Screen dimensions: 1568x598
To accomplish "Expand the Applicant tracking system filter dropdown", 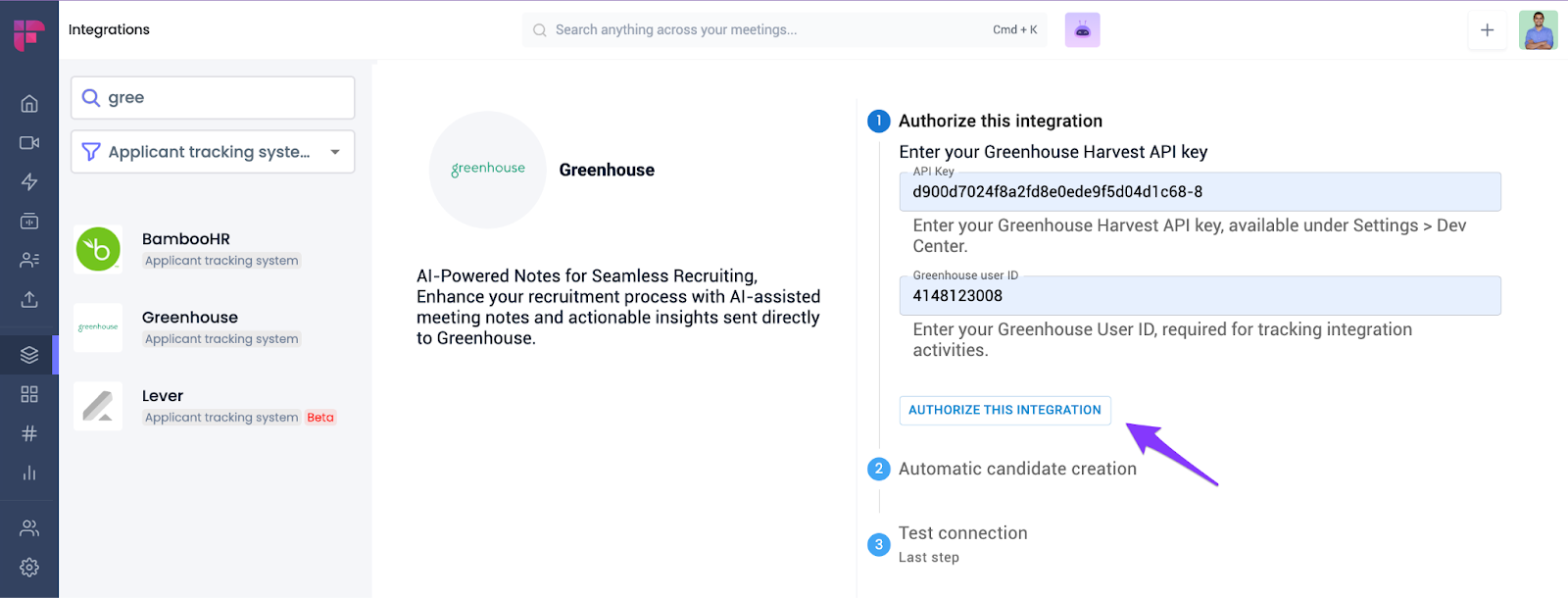I will (213, 152).
